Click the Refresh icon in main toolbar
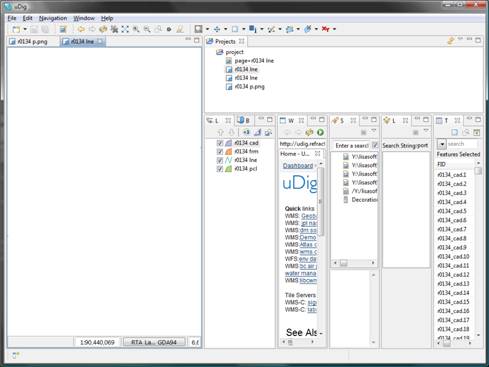 (x=103, y=29)
